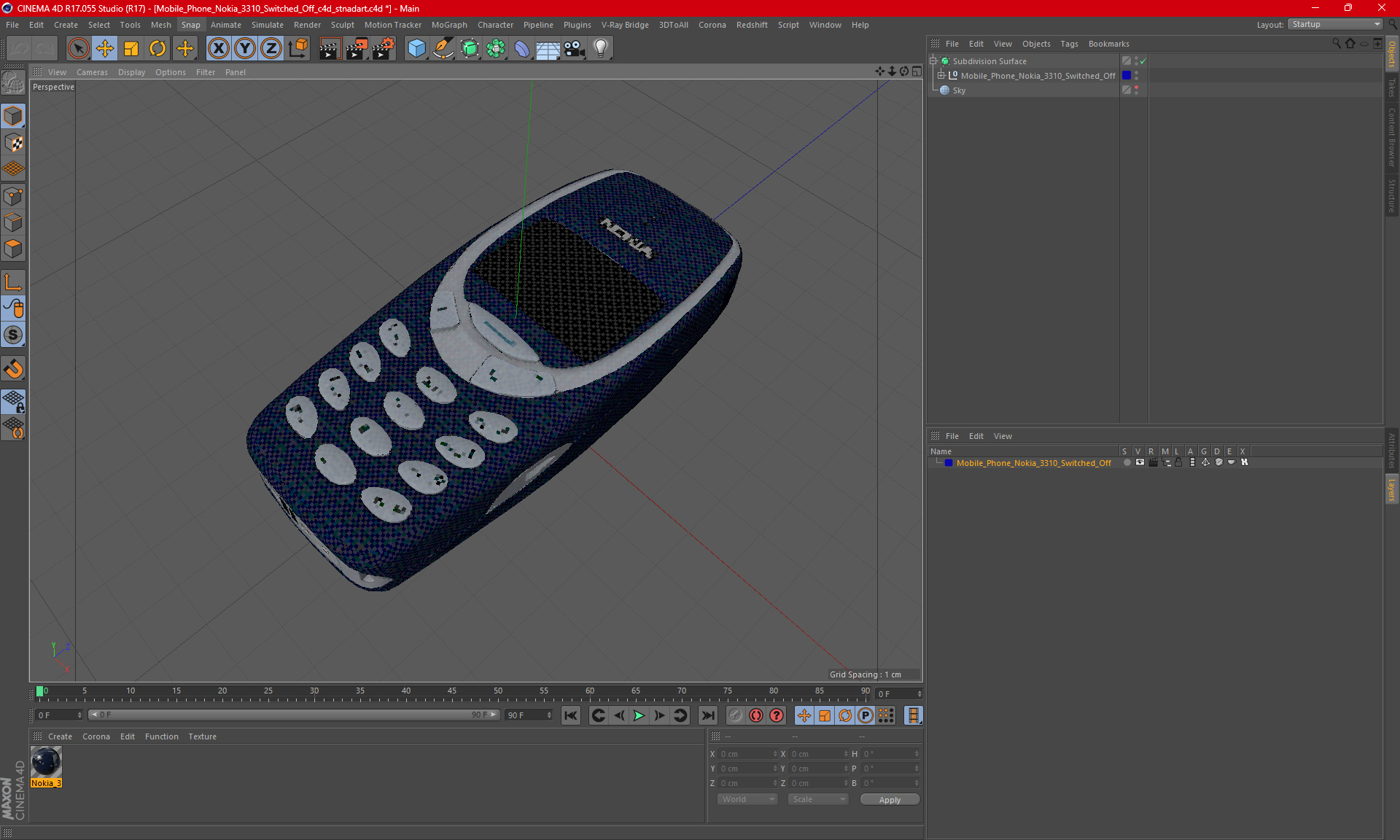Open the Layout dropdown showing Startup
The width and height of the screenshot is (1400, 840).
point(1335,24)
